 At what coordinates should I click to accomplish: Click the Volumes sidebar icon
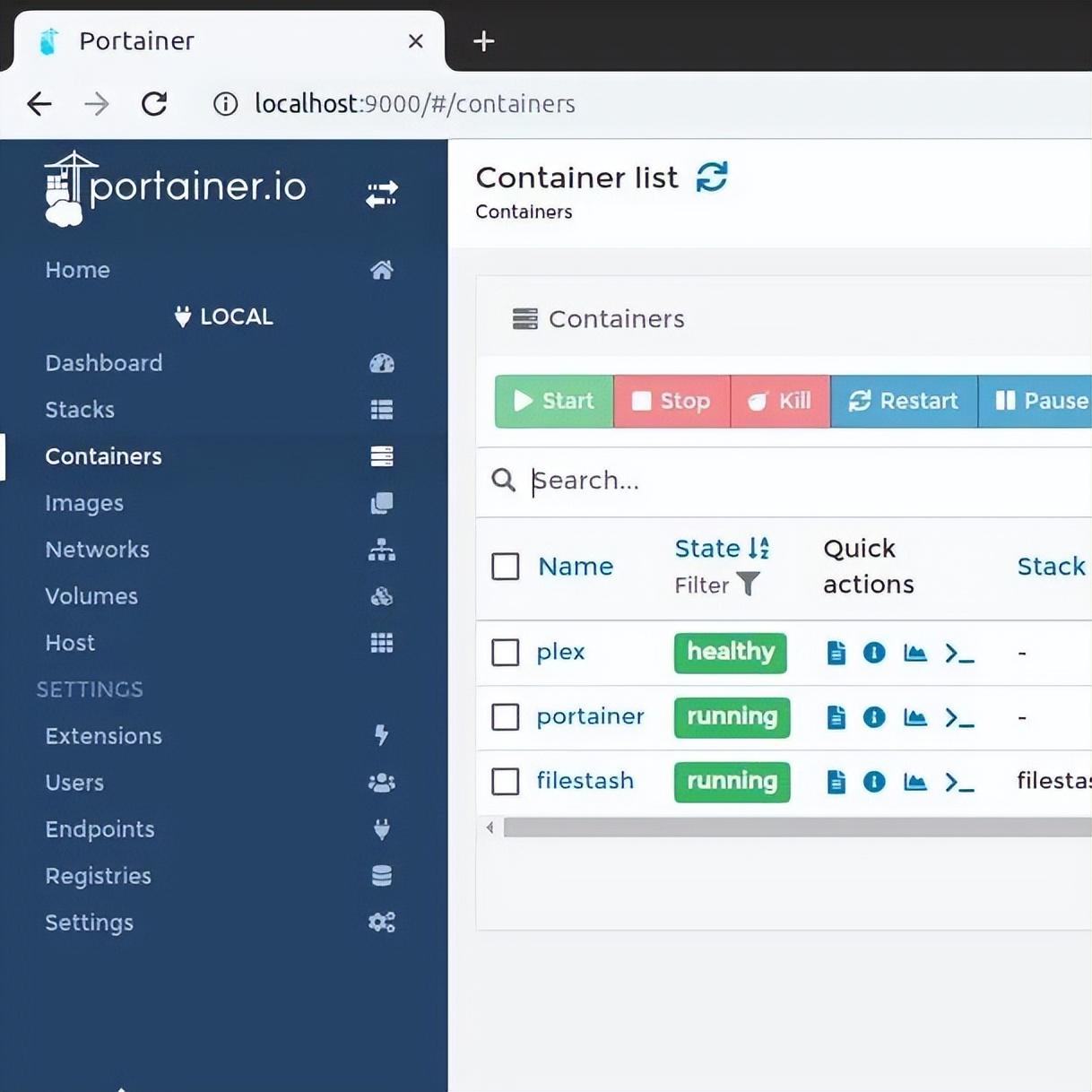click(x=382, y=596)
